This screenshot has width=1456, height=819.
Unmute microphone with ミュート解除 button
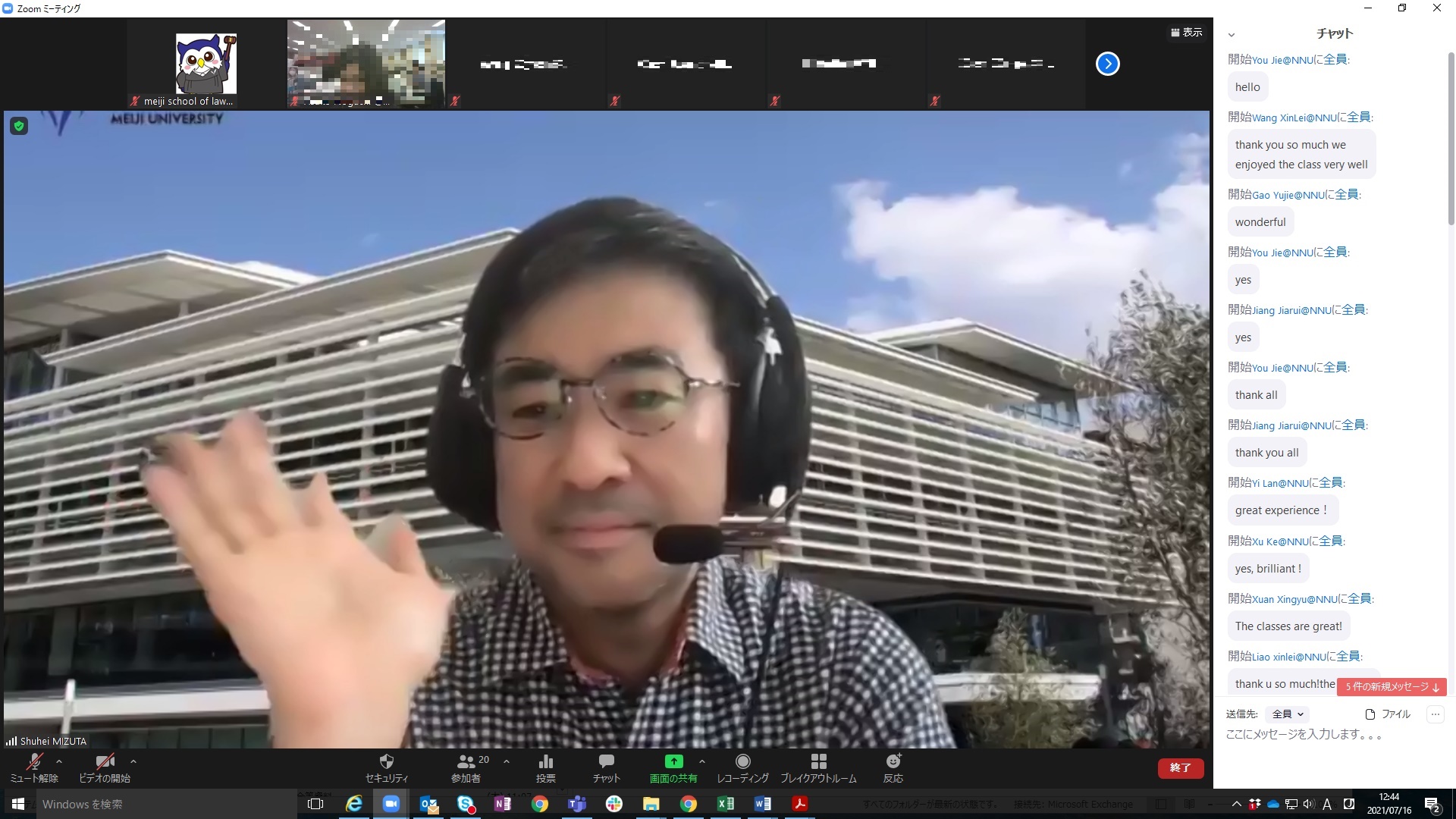[x=34, y=767]
